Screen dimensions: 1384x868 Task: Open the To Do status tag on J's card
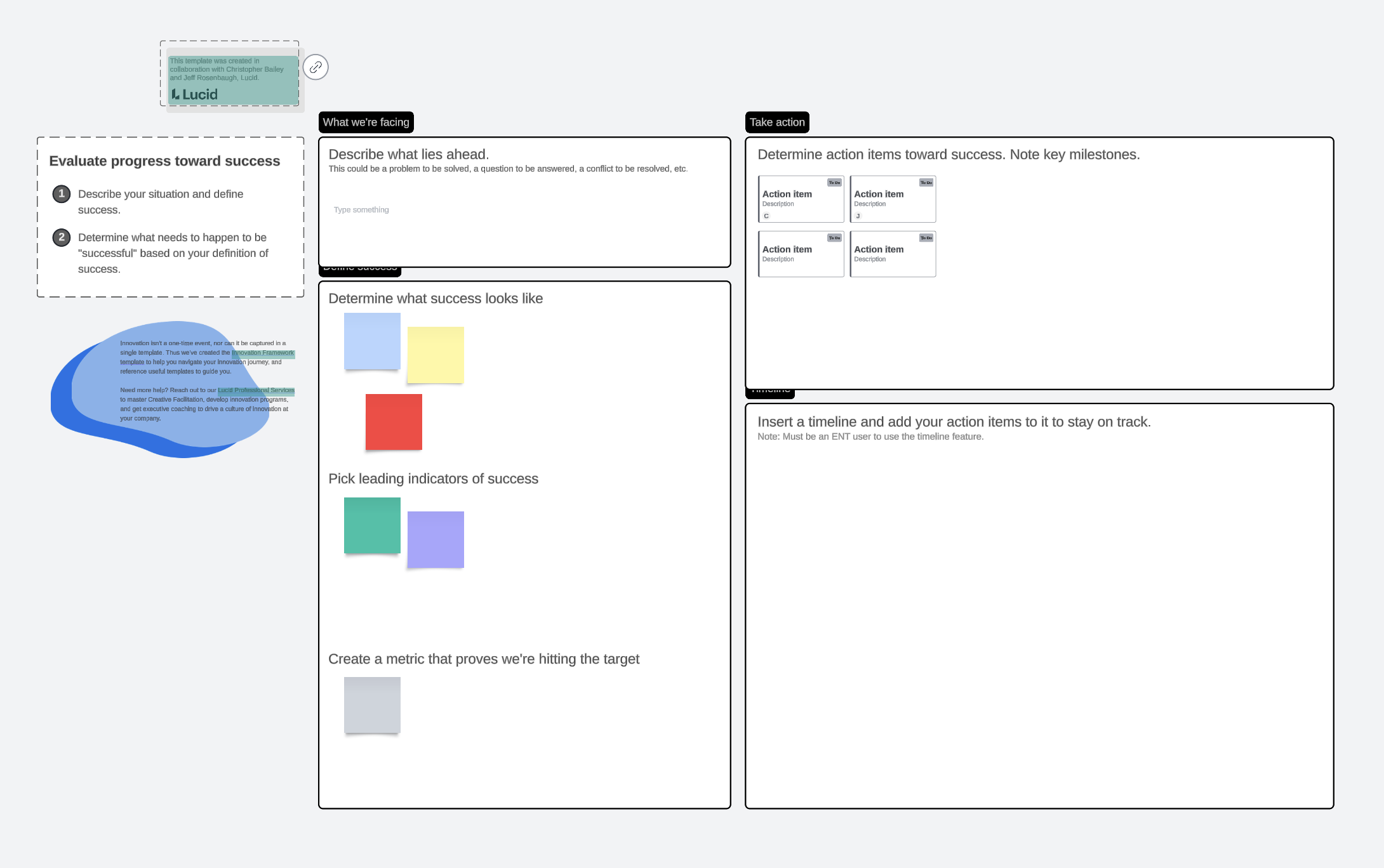926,183
